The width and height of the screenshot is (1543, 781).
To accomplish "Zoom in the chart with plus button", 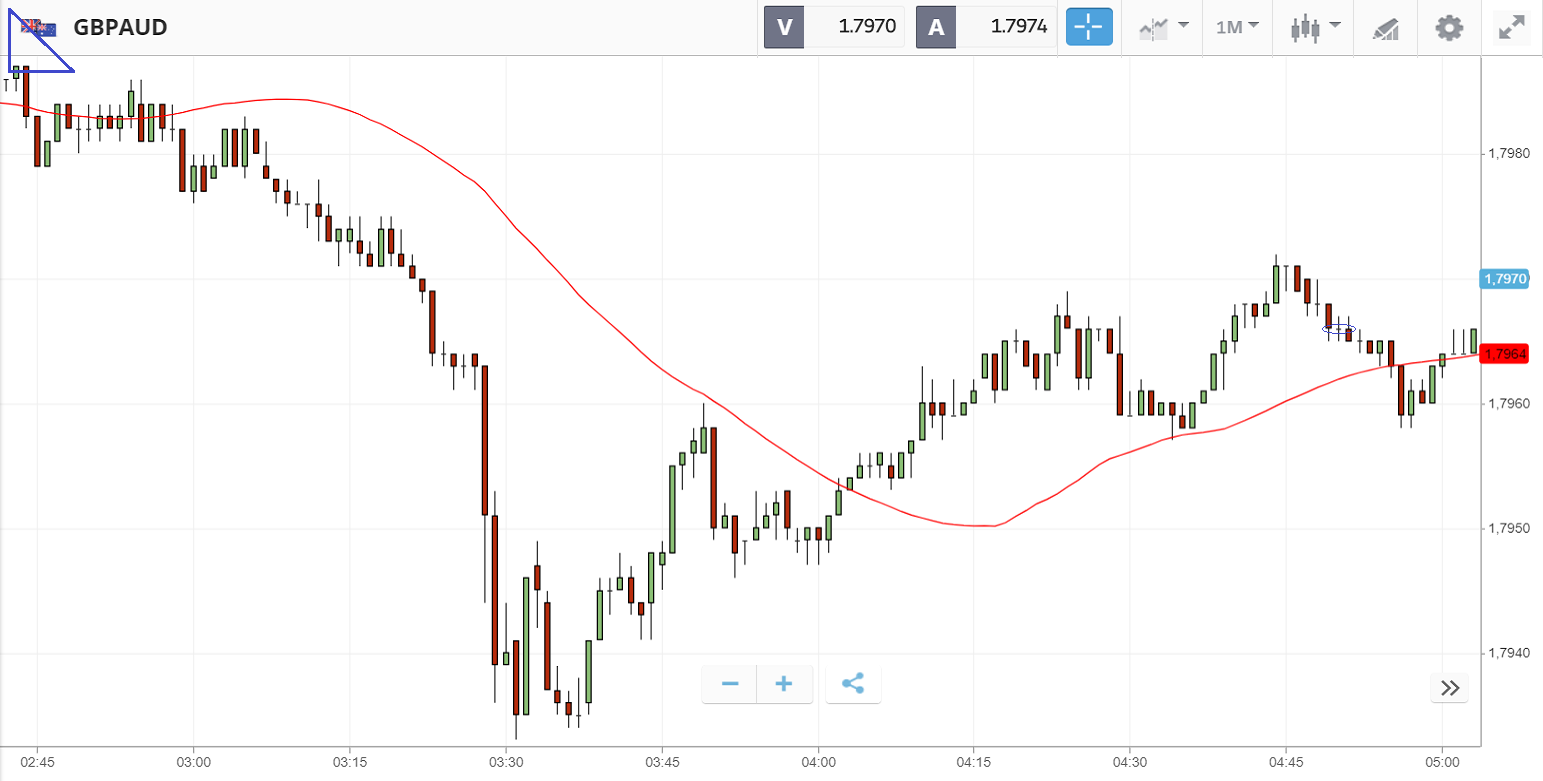I will click(784, 684).
